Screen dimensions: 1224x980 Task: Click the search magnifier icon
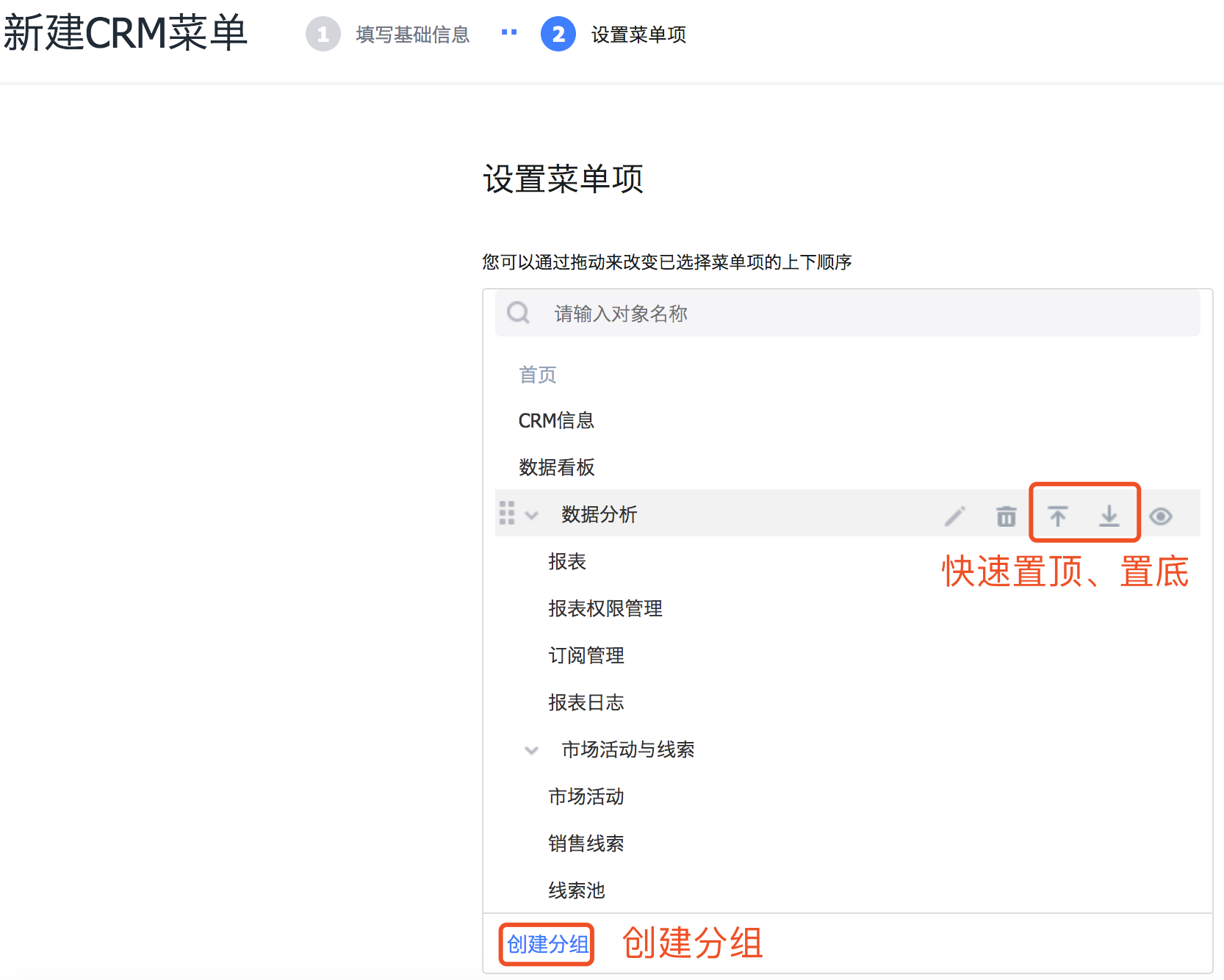pyautogui.click(x=519, y=313)
